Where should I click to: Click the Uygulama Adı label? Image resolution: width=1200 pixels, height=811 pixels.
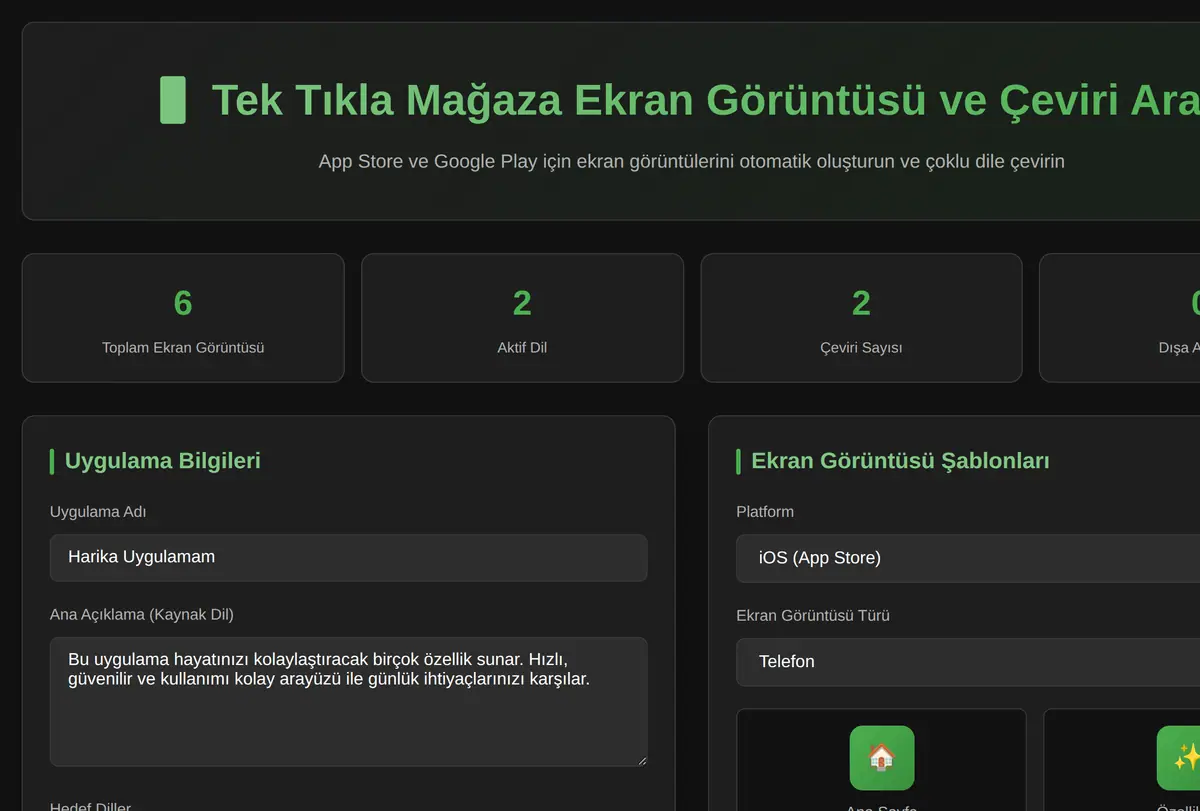(x=98, y=511)
